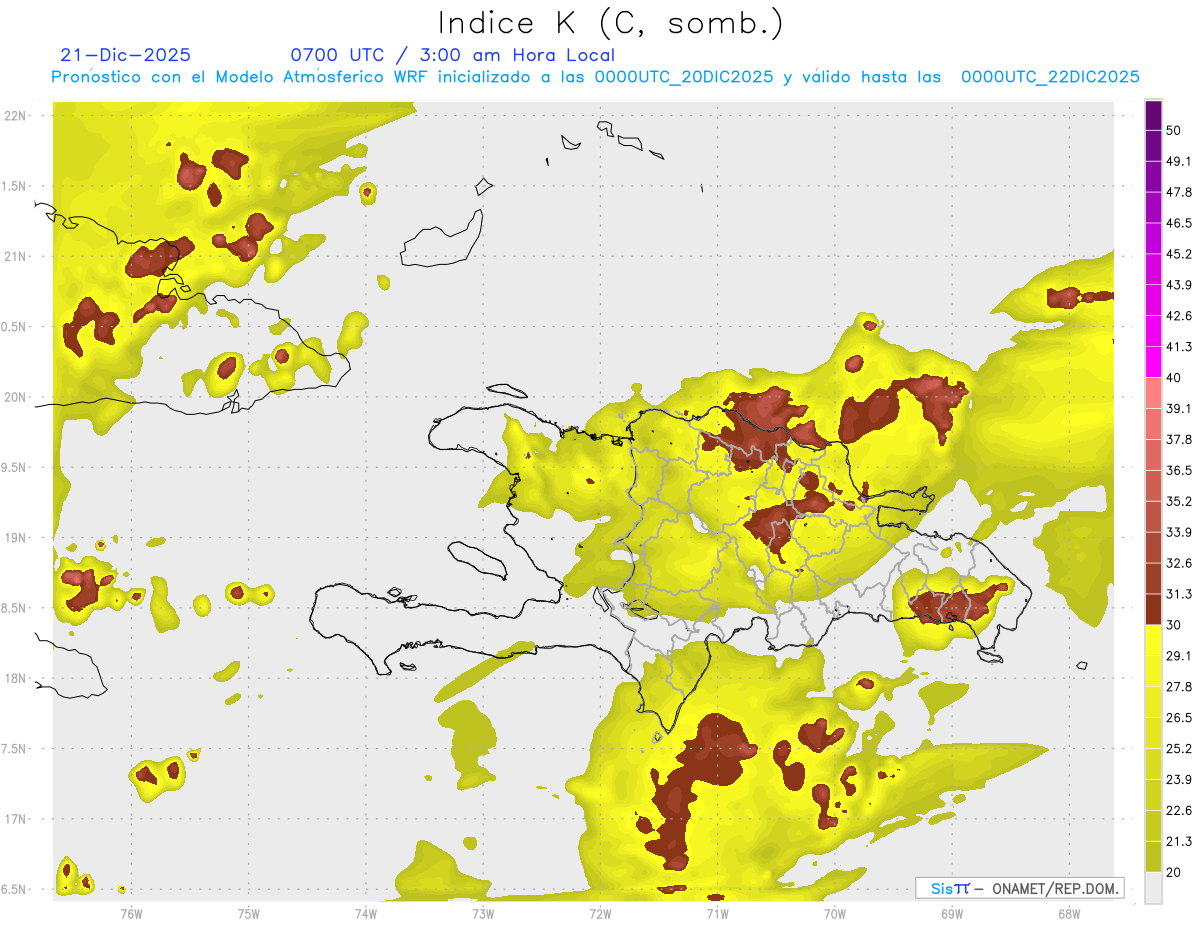The width and height of the screenshot is (1200, 927).
Task: Click the colorbar value 27.8
Action: [x=1178, y=687]
